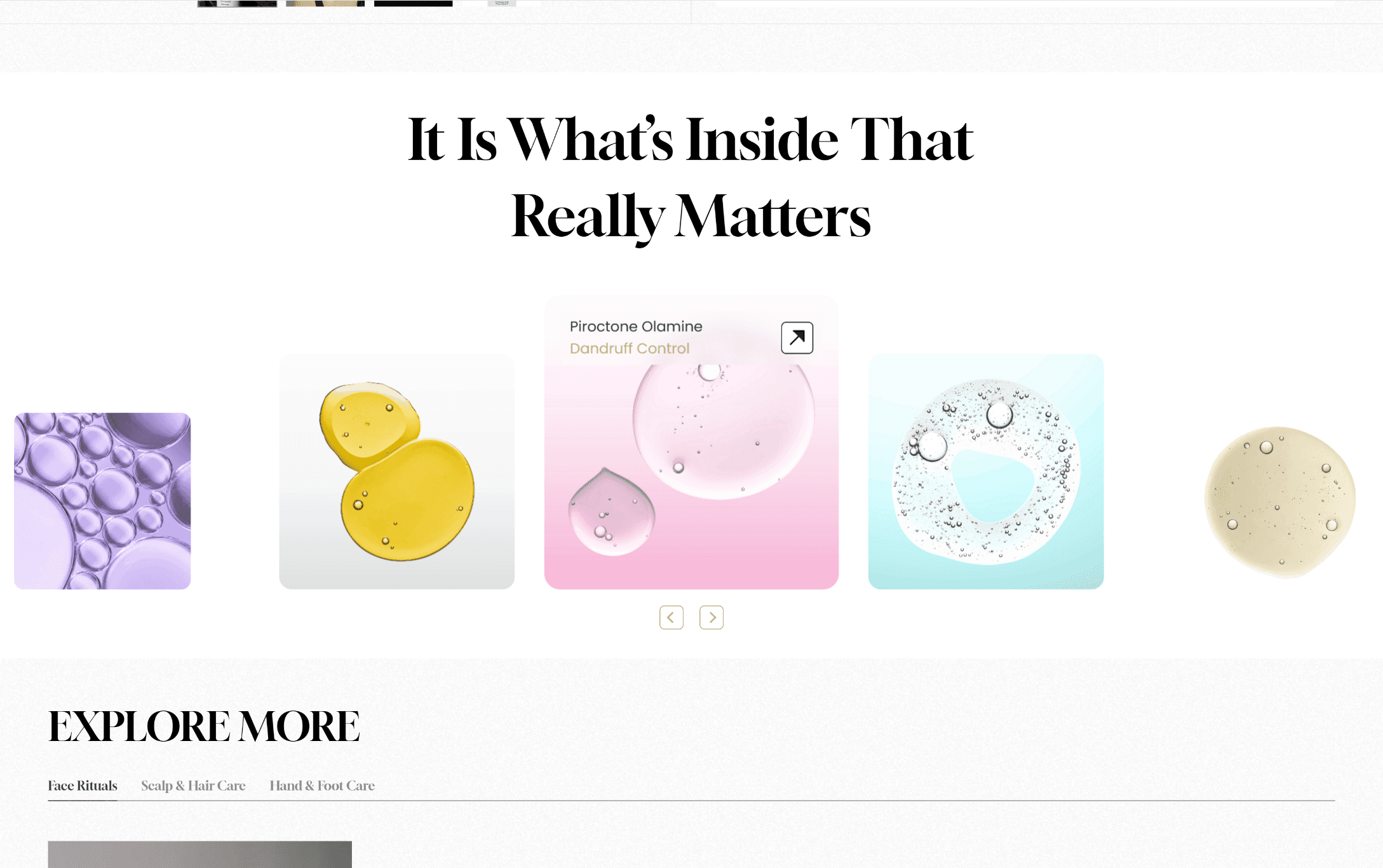Viewport: 1383px width, 868px height.
Task: Select third black product thumbnail at top
Action: pos(414,3)
